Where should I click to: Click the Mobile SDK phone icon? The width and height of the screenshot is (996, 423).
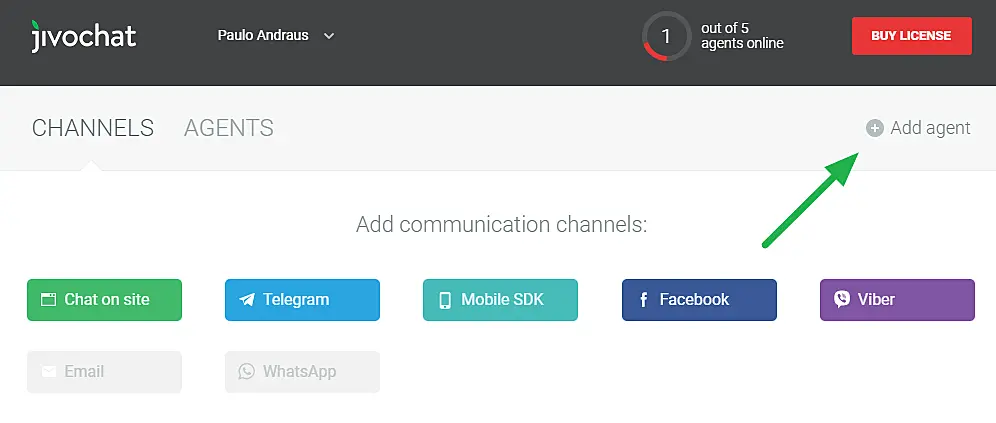(x=445, y=299)
